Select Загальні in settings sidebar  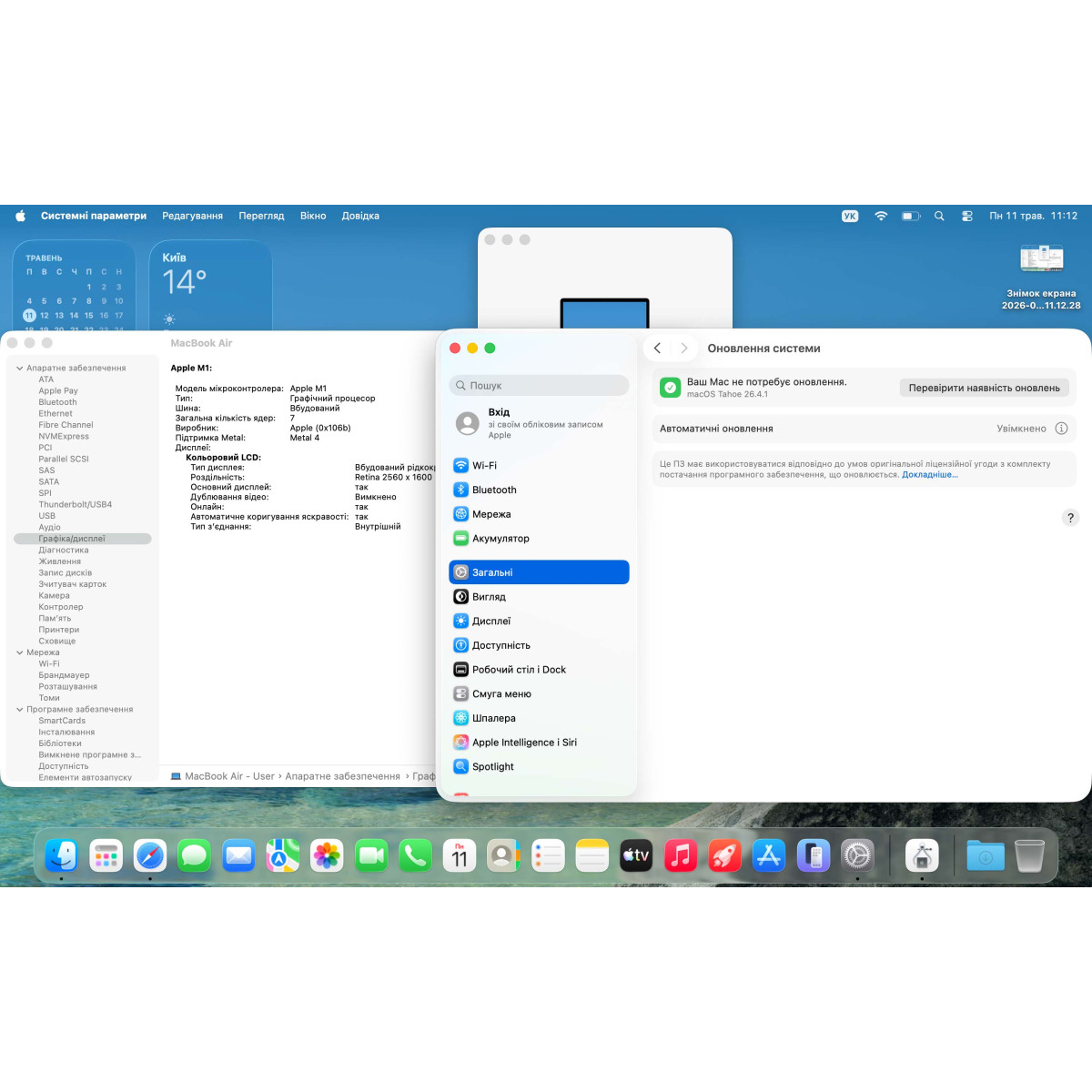click(539, 572)
